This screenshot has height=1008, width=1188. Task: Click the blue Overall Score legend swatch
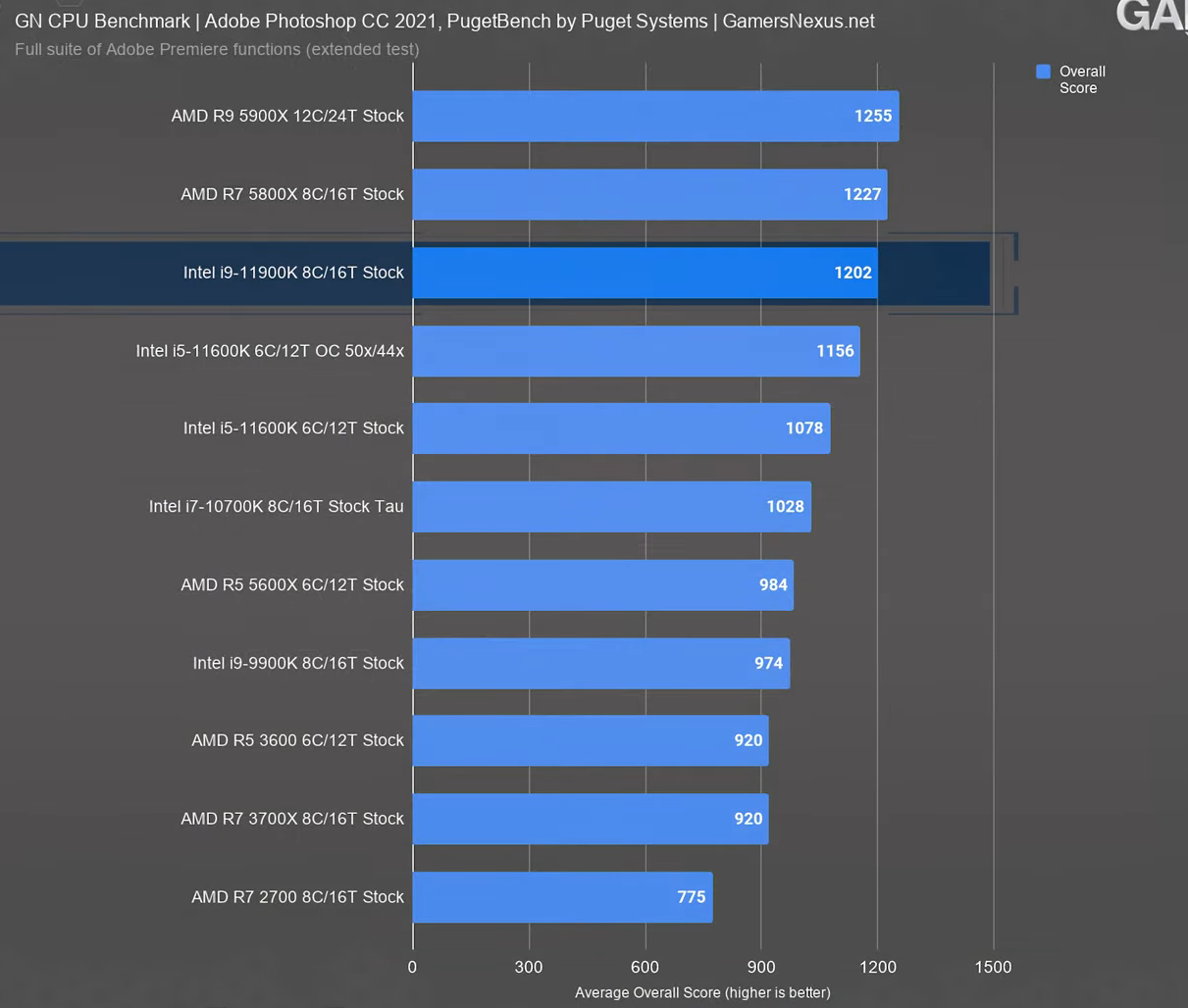[x=1043, y=72]
